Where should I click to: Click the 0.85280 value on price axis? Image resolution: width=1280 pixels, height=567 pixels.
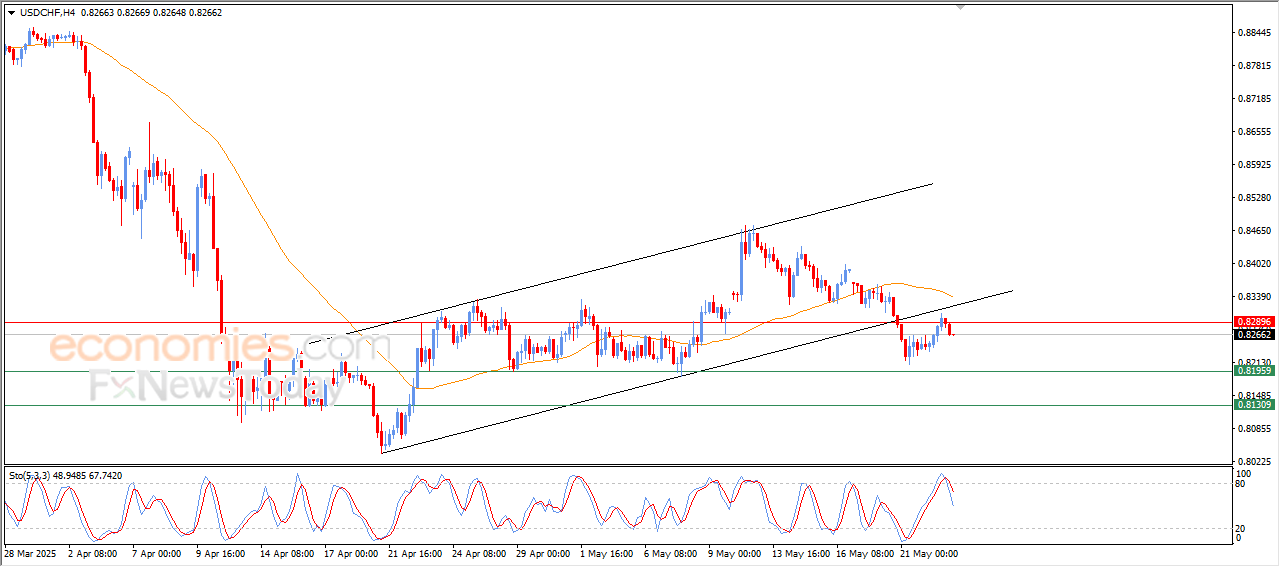pyautogui.click(x=1256, y=198)
